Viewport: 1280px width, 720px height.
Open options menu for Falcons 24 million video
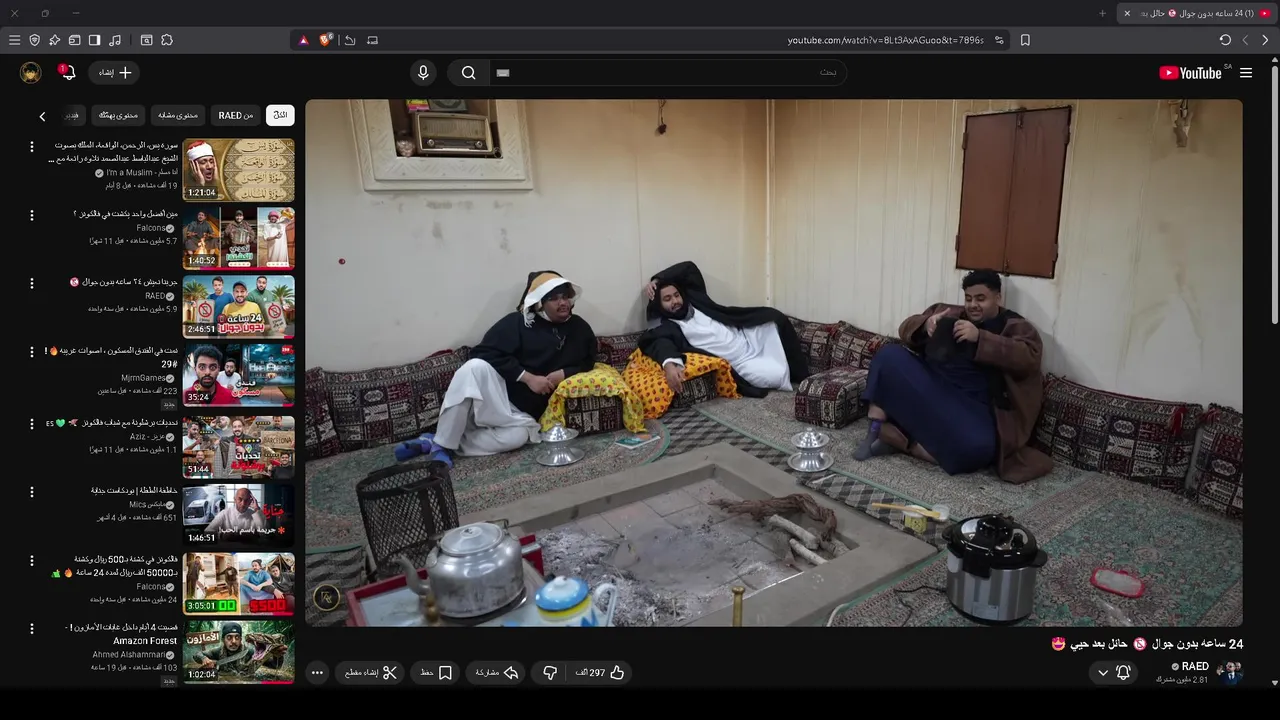pos(31,561)
